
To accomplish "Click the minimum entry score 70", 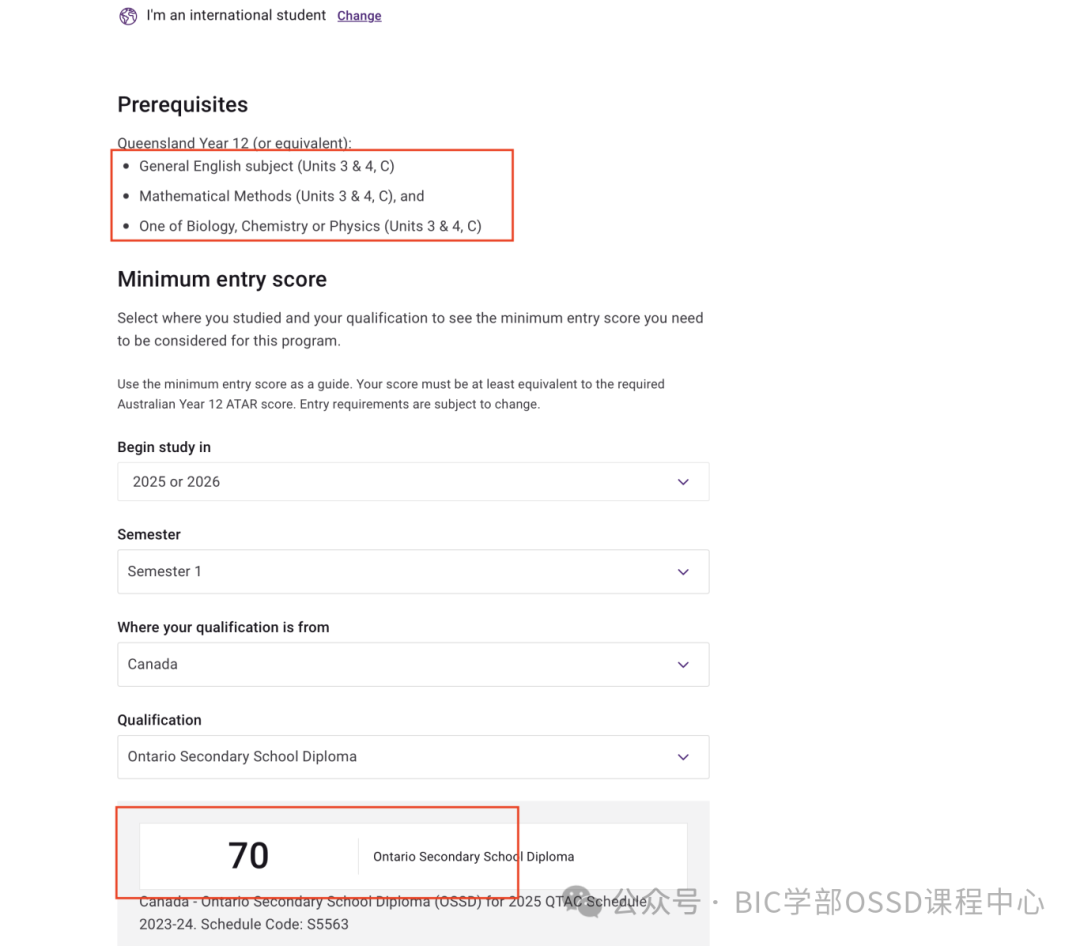I will pyautogui.click(x=249, y=856).
